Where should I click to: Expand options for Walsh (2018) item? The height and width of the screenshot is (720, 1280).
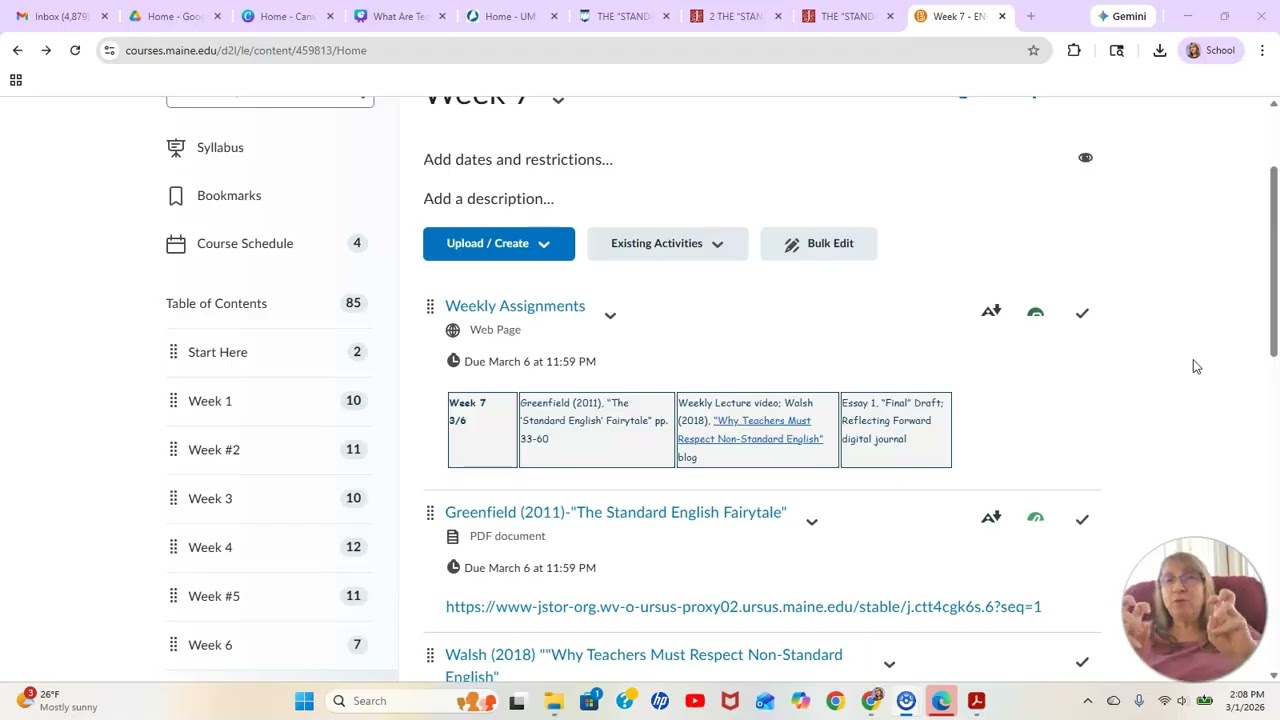click(x=889, y=664)
